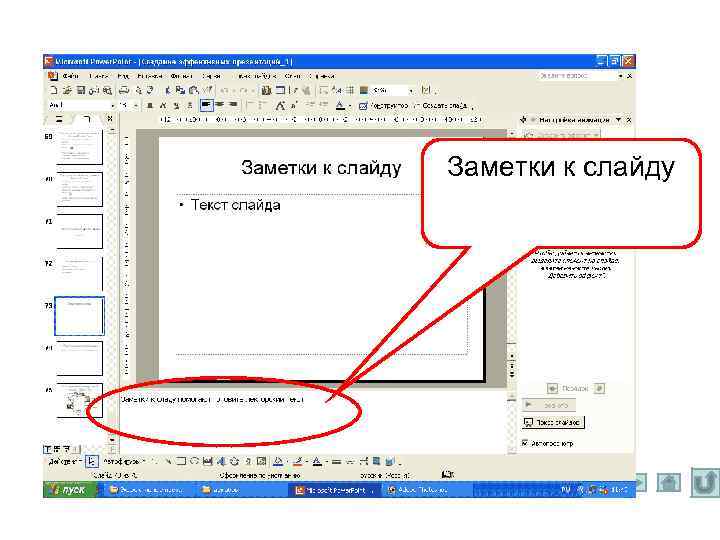This screenshot has height=540, width=720.
Task: Click the Показ слайдов button in the task pane
Action: pyautogui.click(x=554, y=422)
